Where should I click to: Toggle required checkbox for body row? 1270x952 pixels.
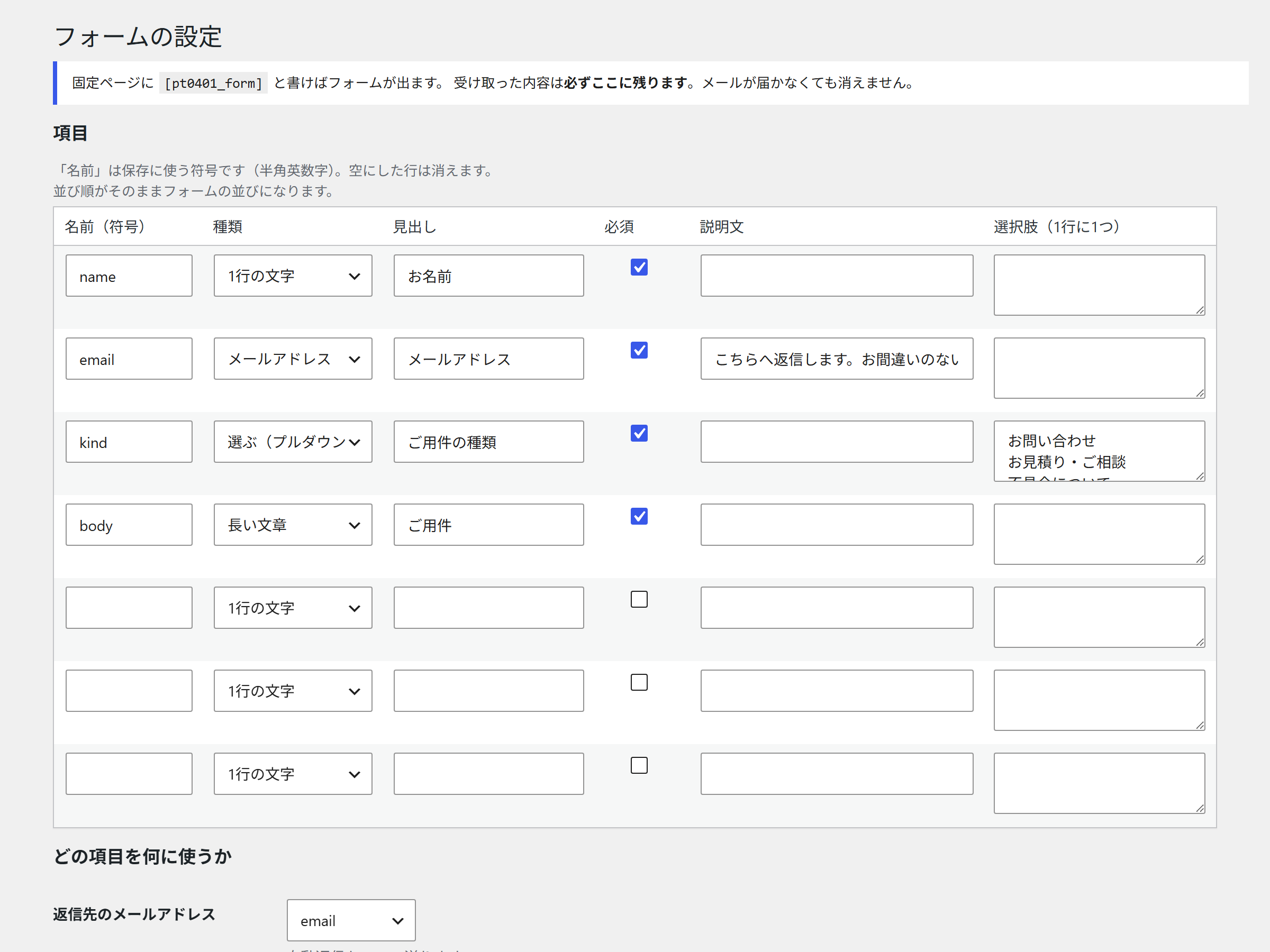coord(639,516)
